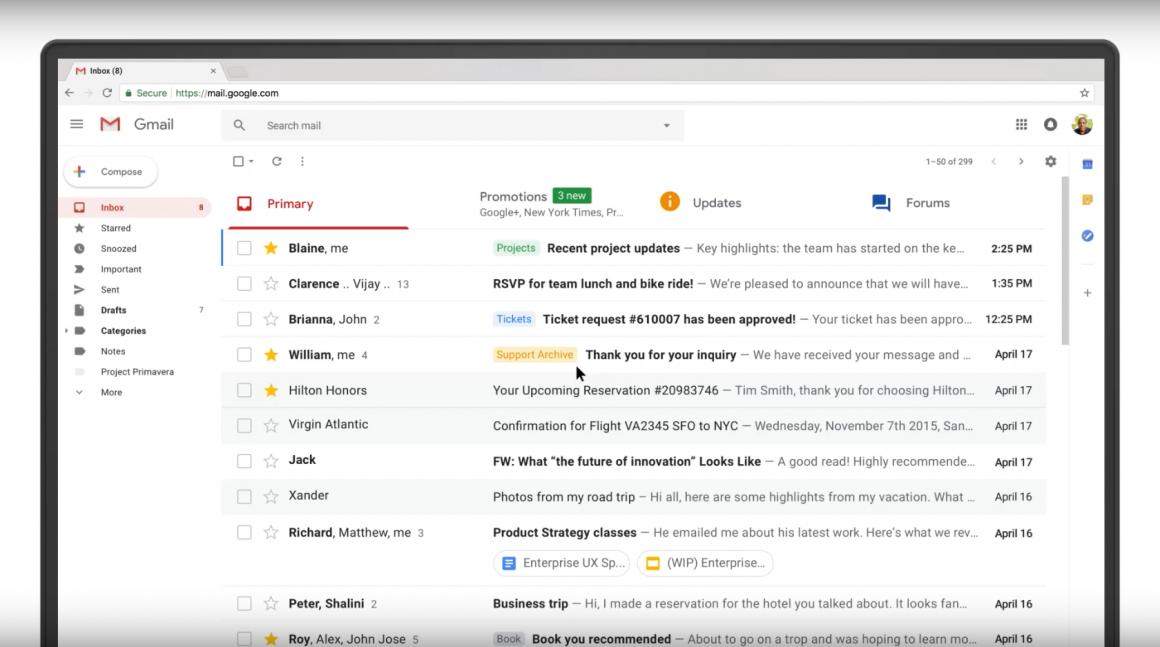Open the main menu hamburger icon

pos(77,125)
